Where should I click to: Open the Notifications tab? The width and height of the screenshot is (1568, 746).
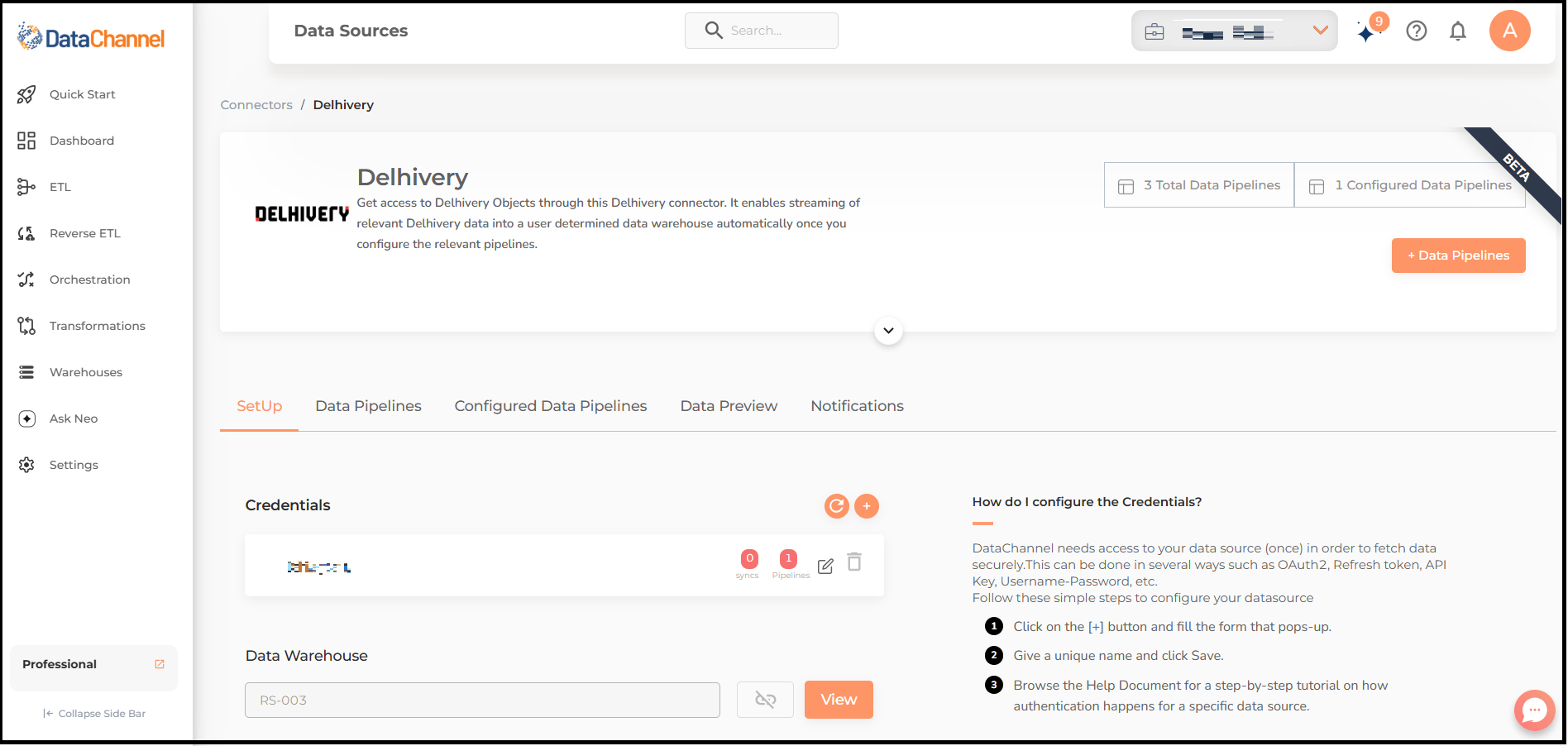point(857,406)
